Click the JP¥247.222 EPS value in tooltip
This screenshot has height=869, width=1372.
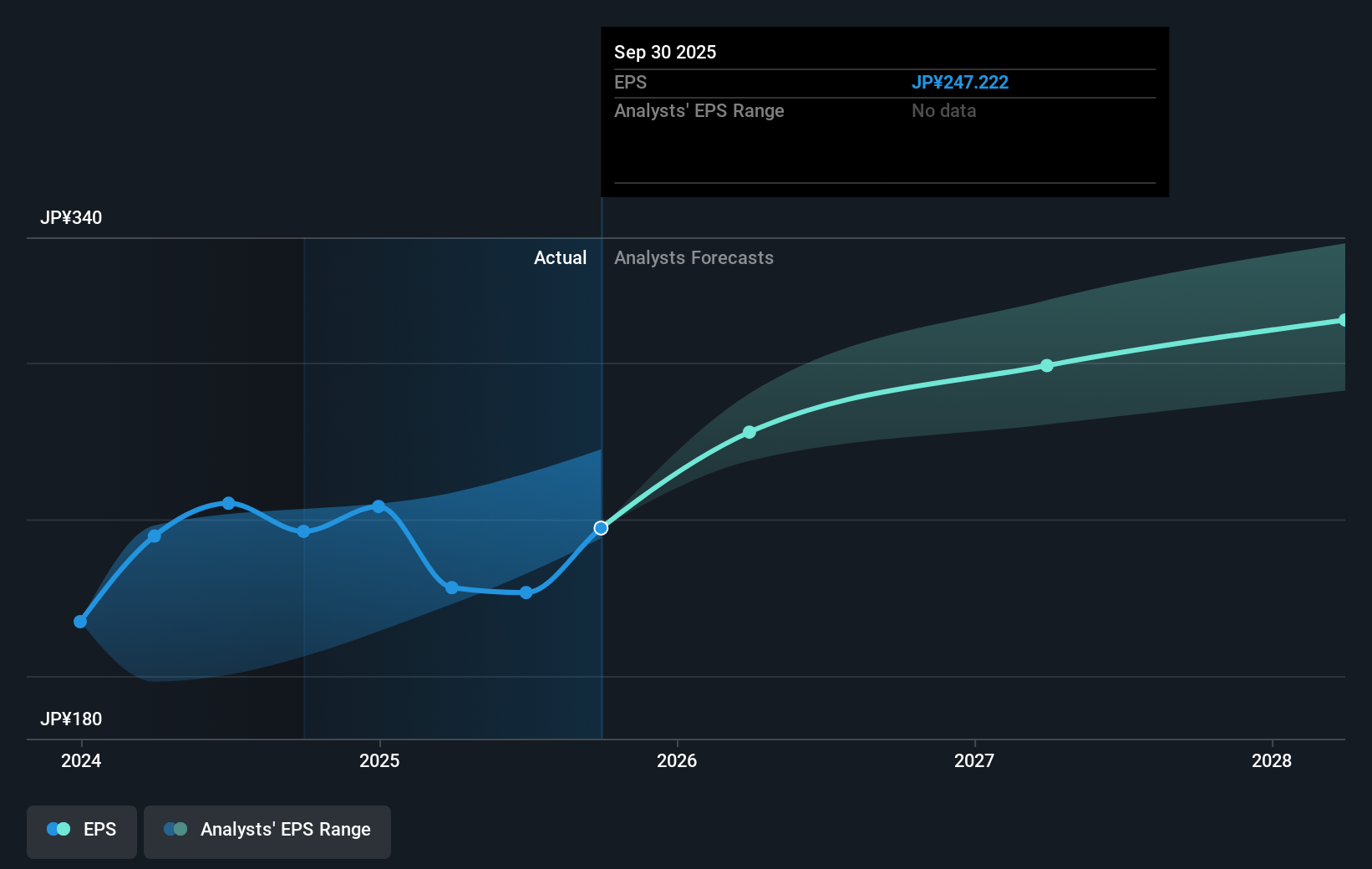[960, 82]
